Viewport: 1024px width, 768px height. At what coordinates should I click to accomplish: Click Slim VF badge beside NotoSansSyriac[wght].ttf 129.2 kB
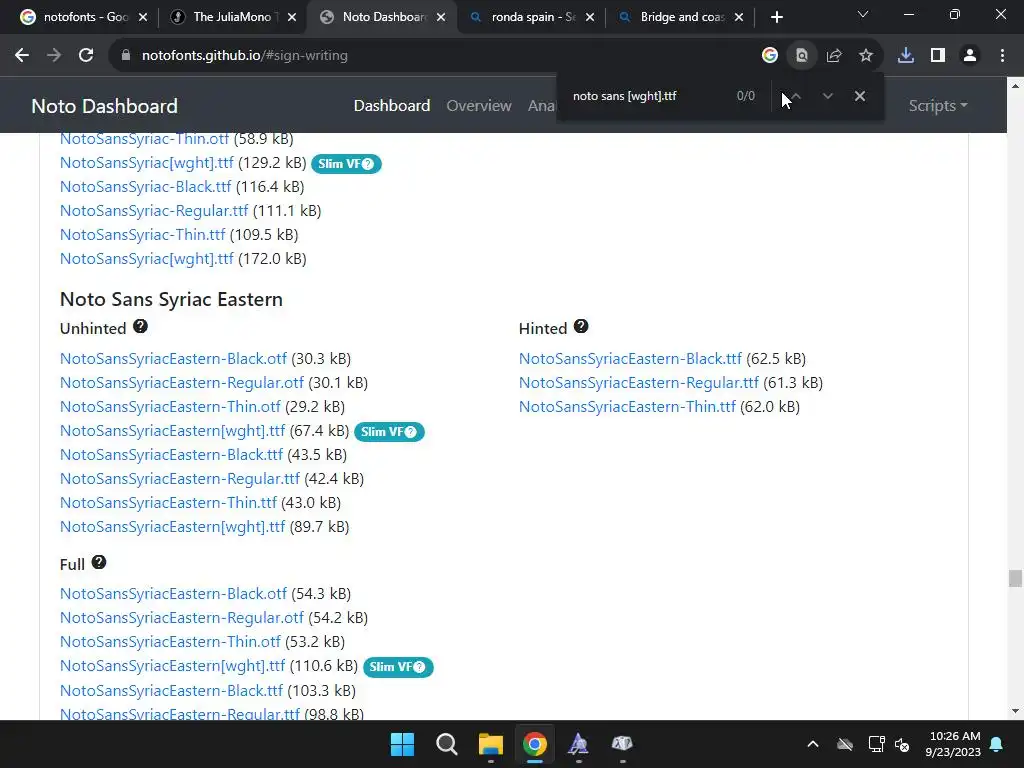point(346,164)
